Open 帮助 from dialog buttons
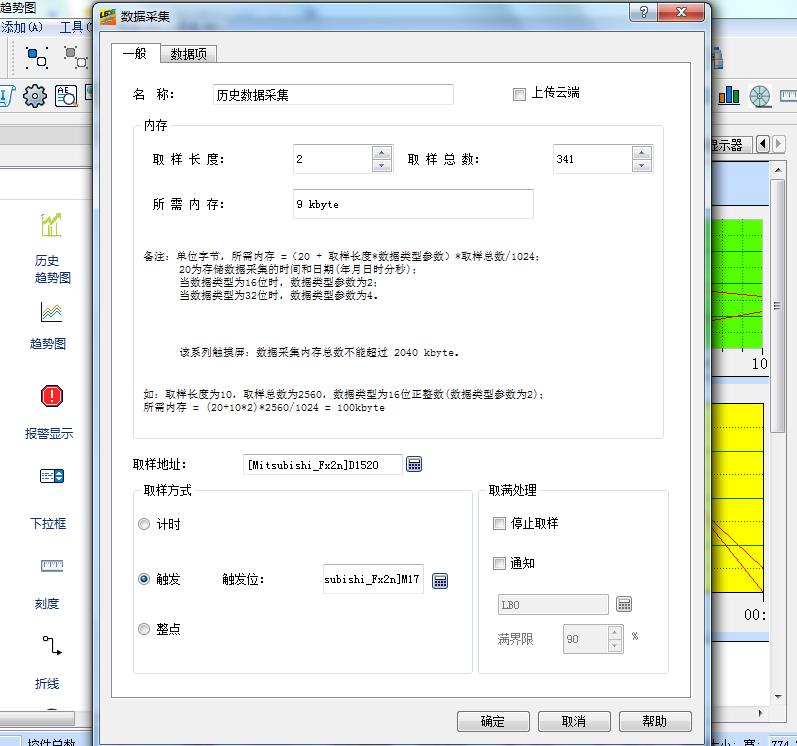Viewport: 797px width, 746px height. pyautogui.click(x=655, y=721)
